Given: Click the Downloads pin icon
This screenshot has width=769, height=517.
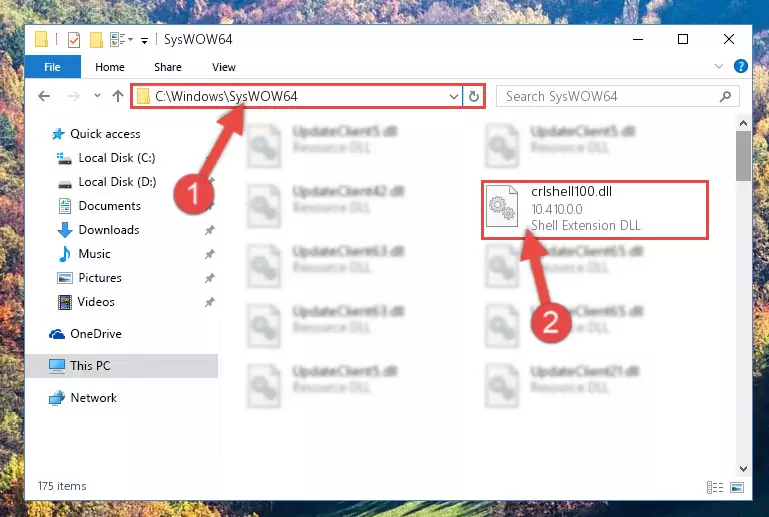Looking at the screenshot, I should coord(209,230).
